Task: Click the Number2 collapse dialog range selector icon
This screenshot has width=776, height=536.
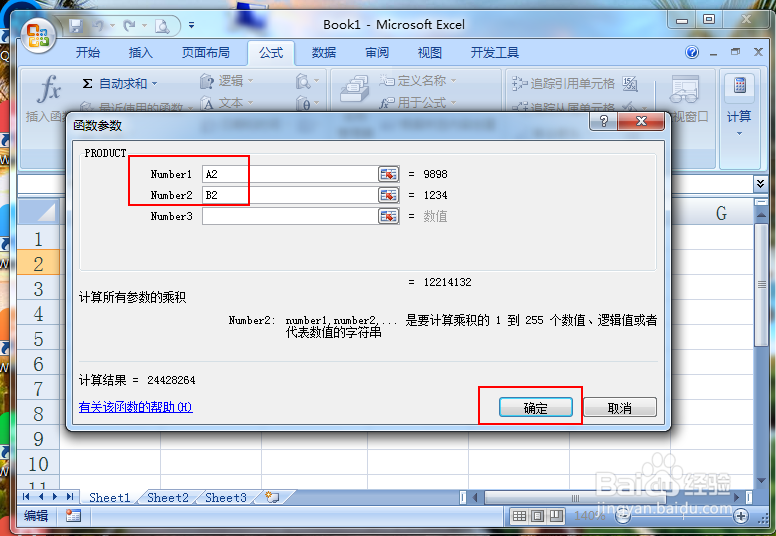Action: coord(388,195)
